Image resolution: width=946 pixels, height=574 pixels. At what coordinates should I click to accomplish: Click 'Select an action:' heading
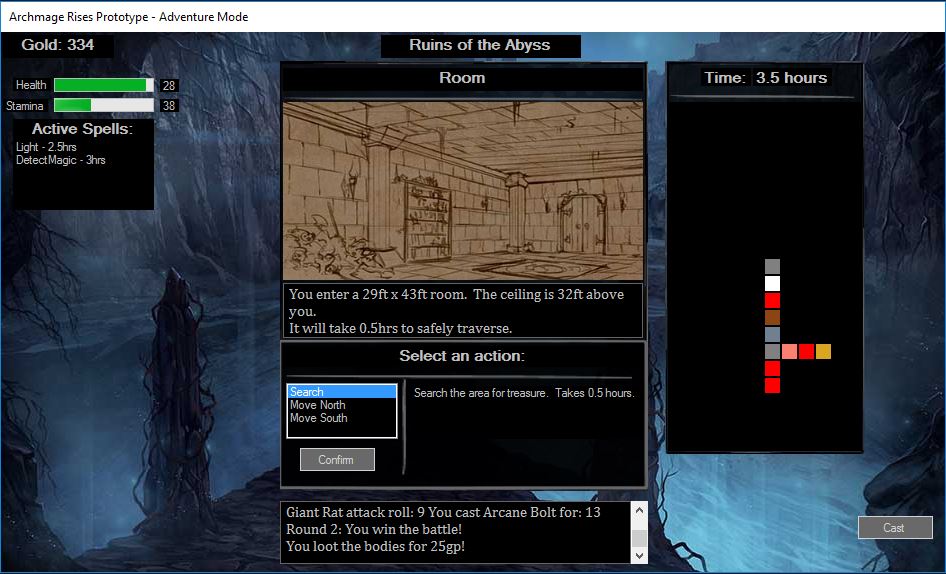(462, 356)
